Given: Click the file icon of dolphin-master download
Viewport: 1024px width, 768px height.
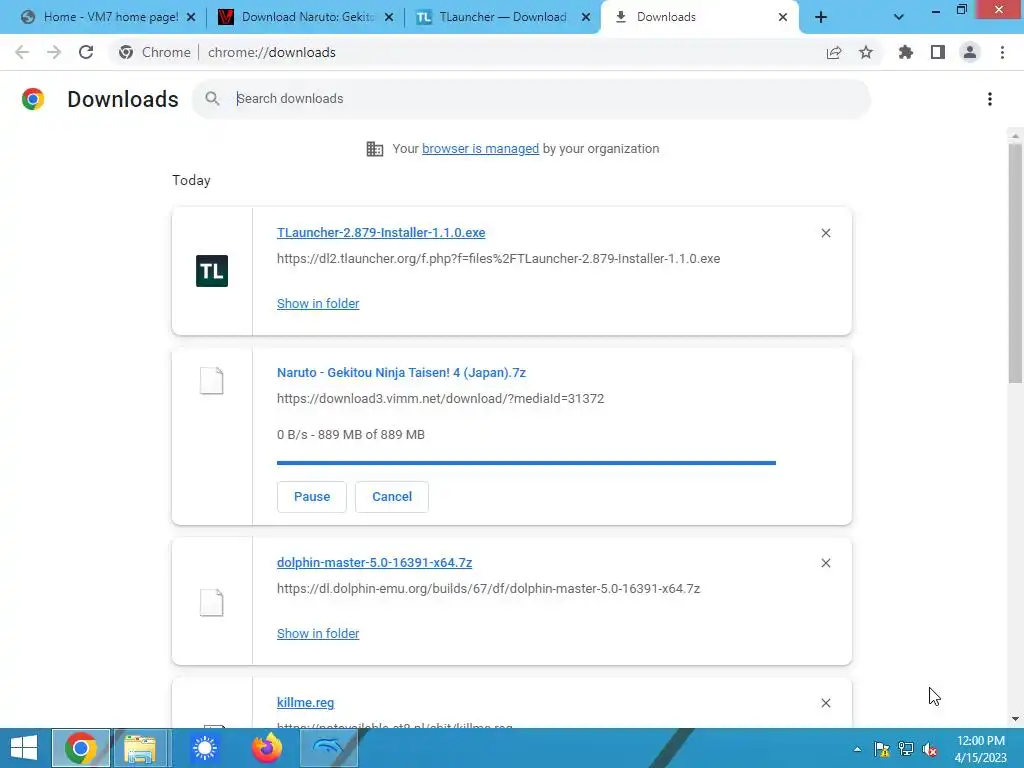Looking at the screenshot, I should 212,602.
